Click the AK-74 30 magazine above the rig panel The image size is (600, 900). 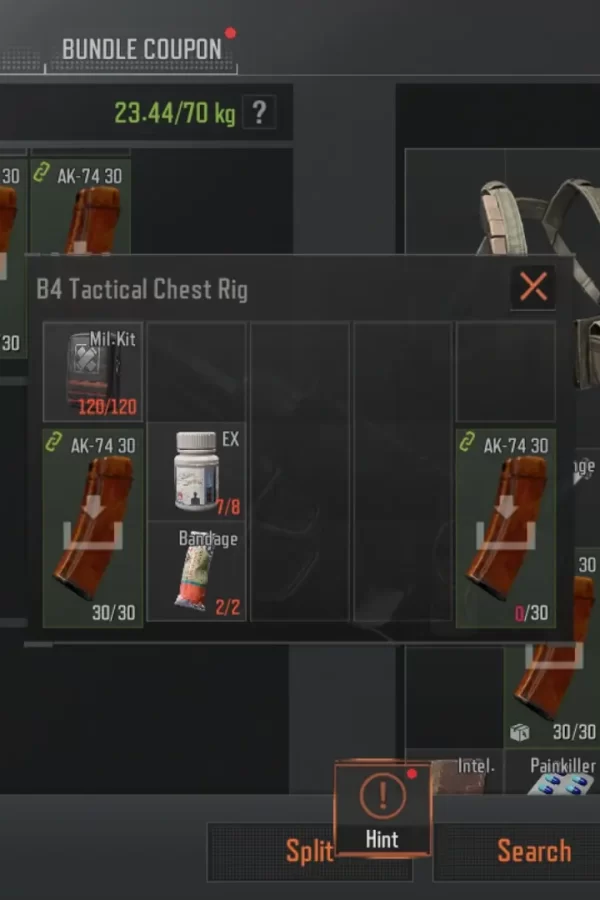80,207
